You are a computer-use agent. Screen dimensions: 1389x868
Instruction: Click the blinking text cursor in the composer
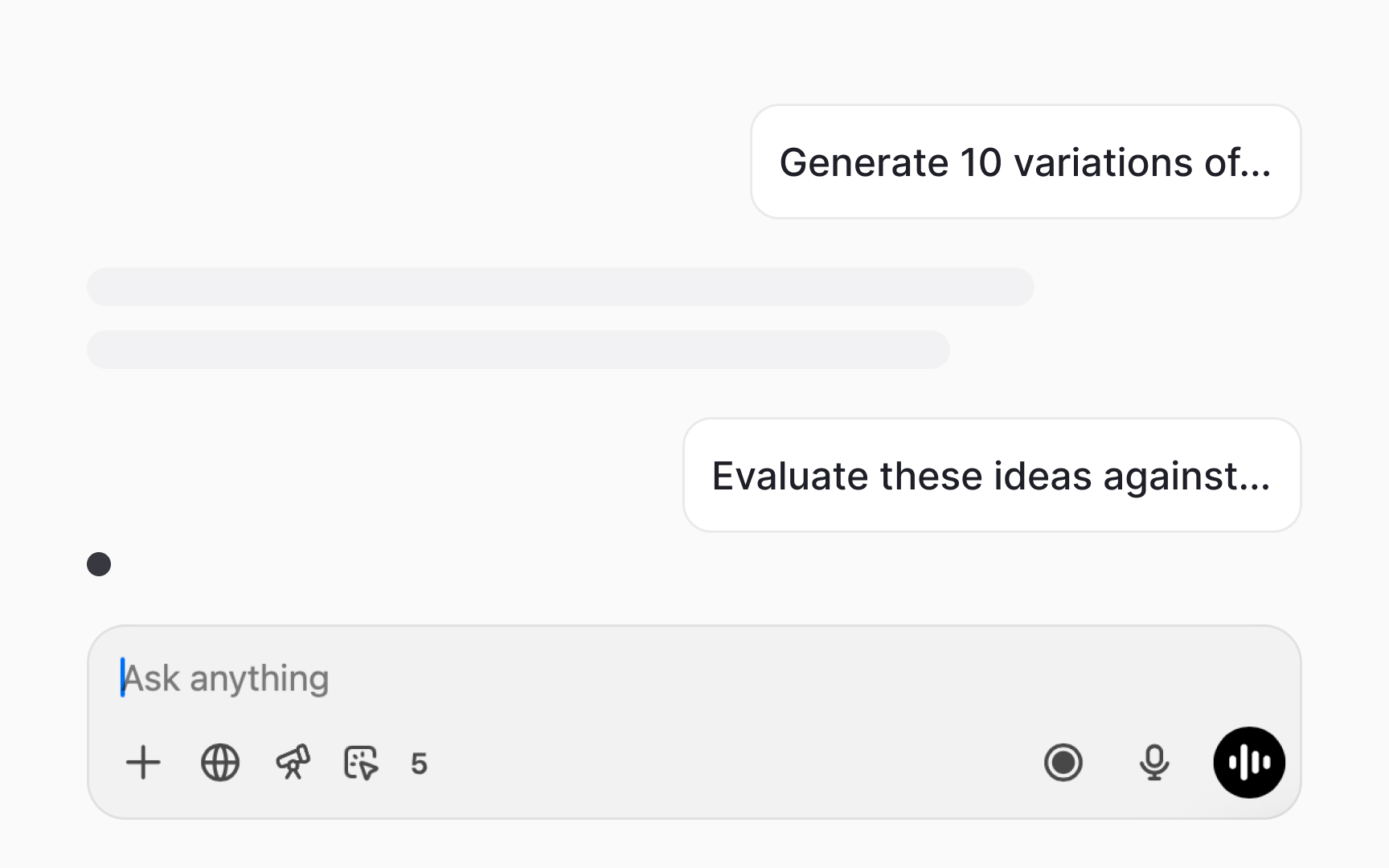122,678
